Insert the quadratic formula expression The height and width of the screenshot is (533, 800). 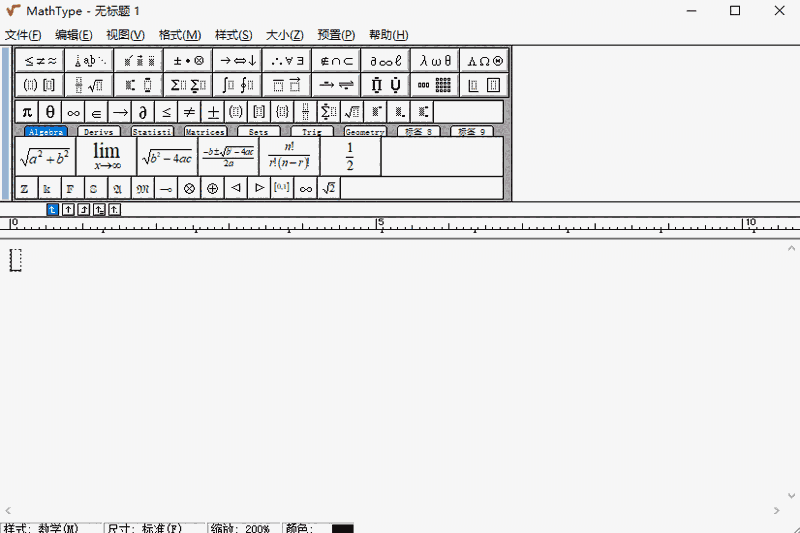[x=229, y=157]
